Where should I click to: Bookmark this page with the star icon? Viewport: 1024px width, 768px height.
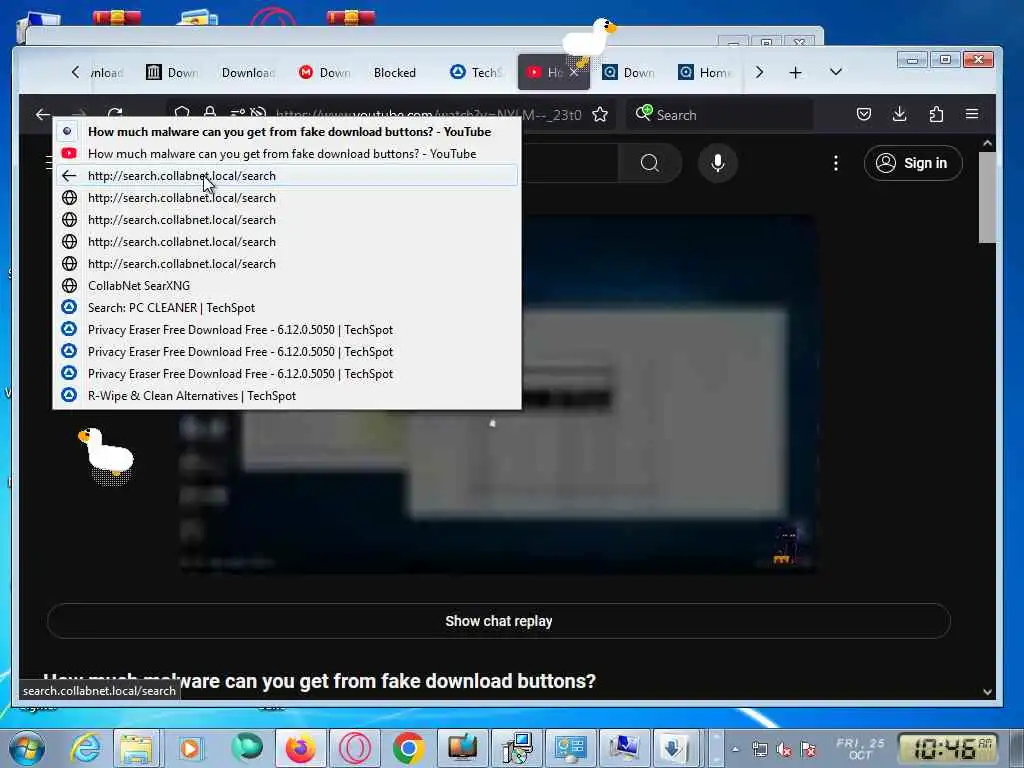tap(600, 115)
